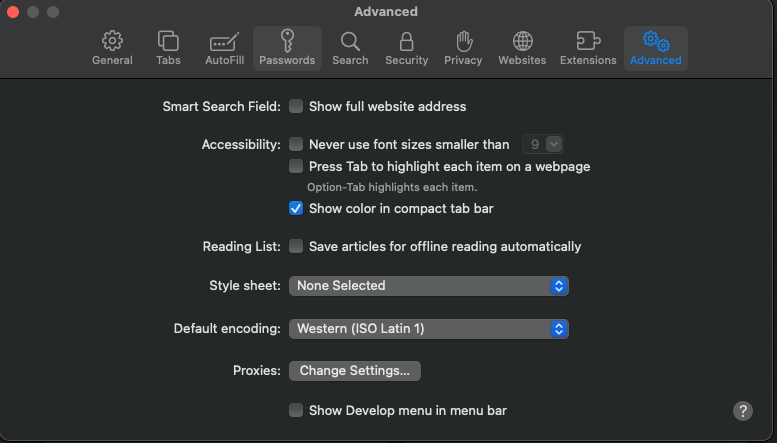777x443 pixels.
Task: Click the Websites globe icon
Action: pos(522,42)
